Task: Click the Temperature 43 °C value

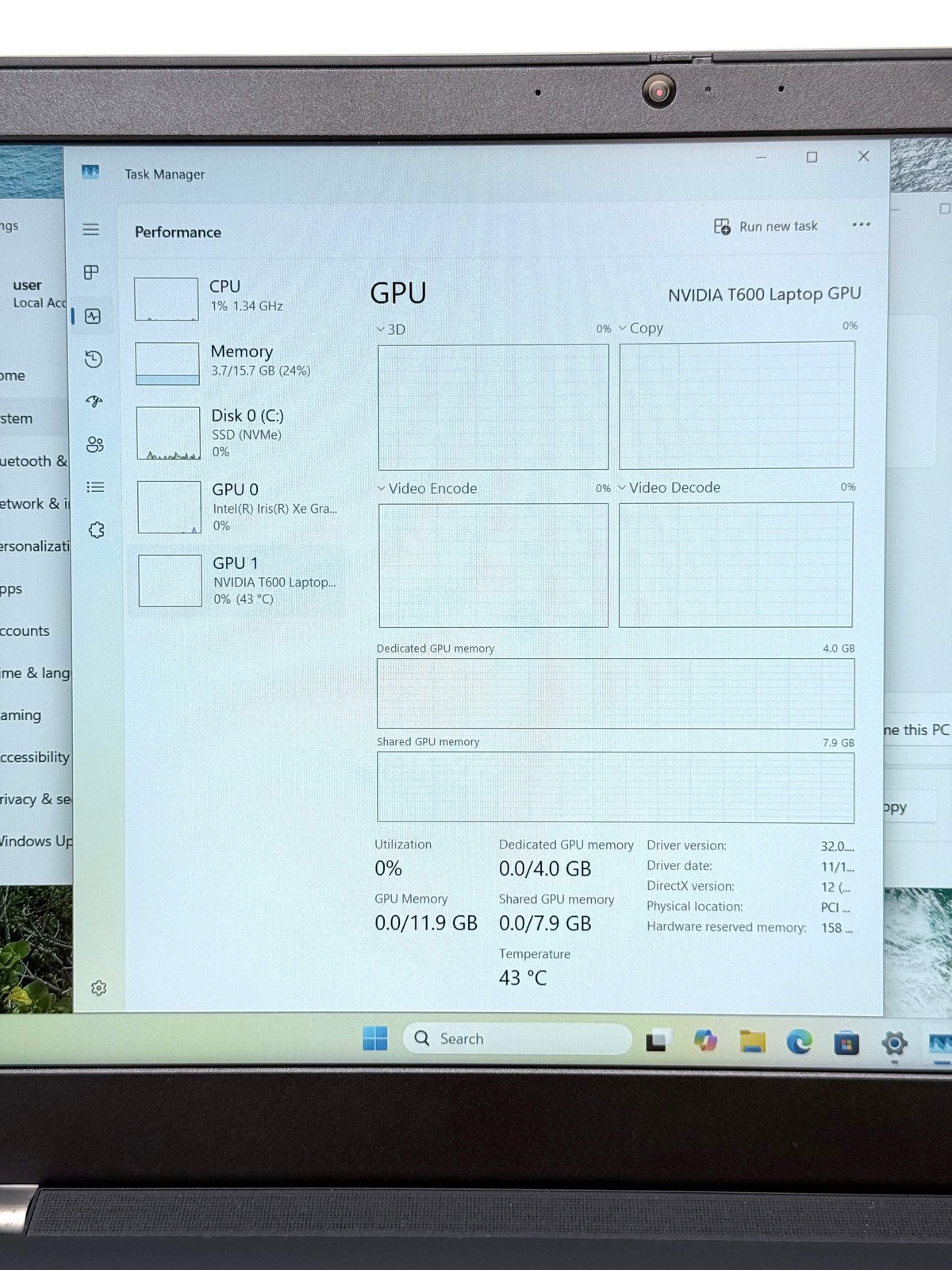Action: click(523, 979)
